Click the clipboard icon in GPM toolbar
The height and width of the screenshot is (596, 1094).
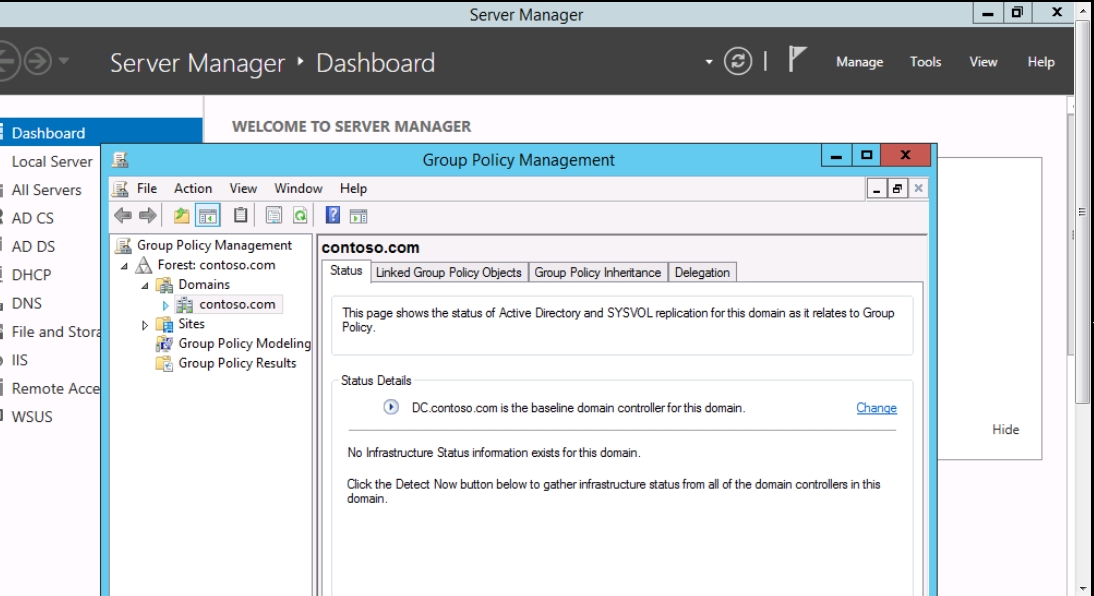click(x=240, y=215)
